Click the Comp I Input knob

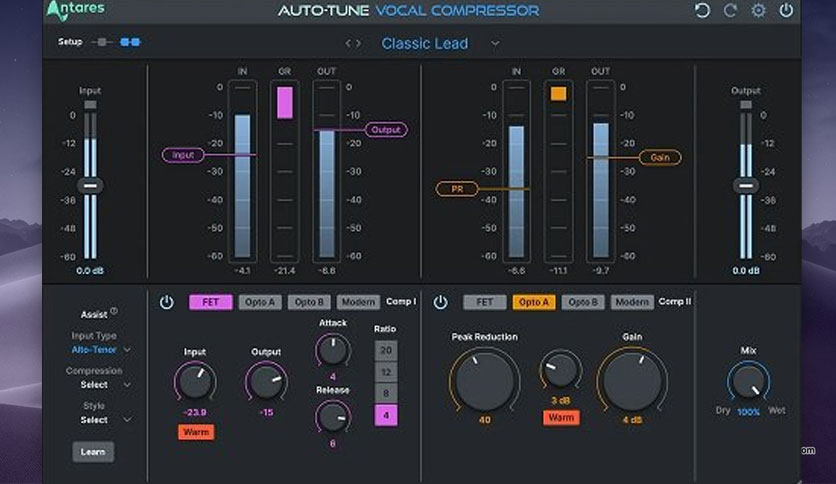(195, 382)
